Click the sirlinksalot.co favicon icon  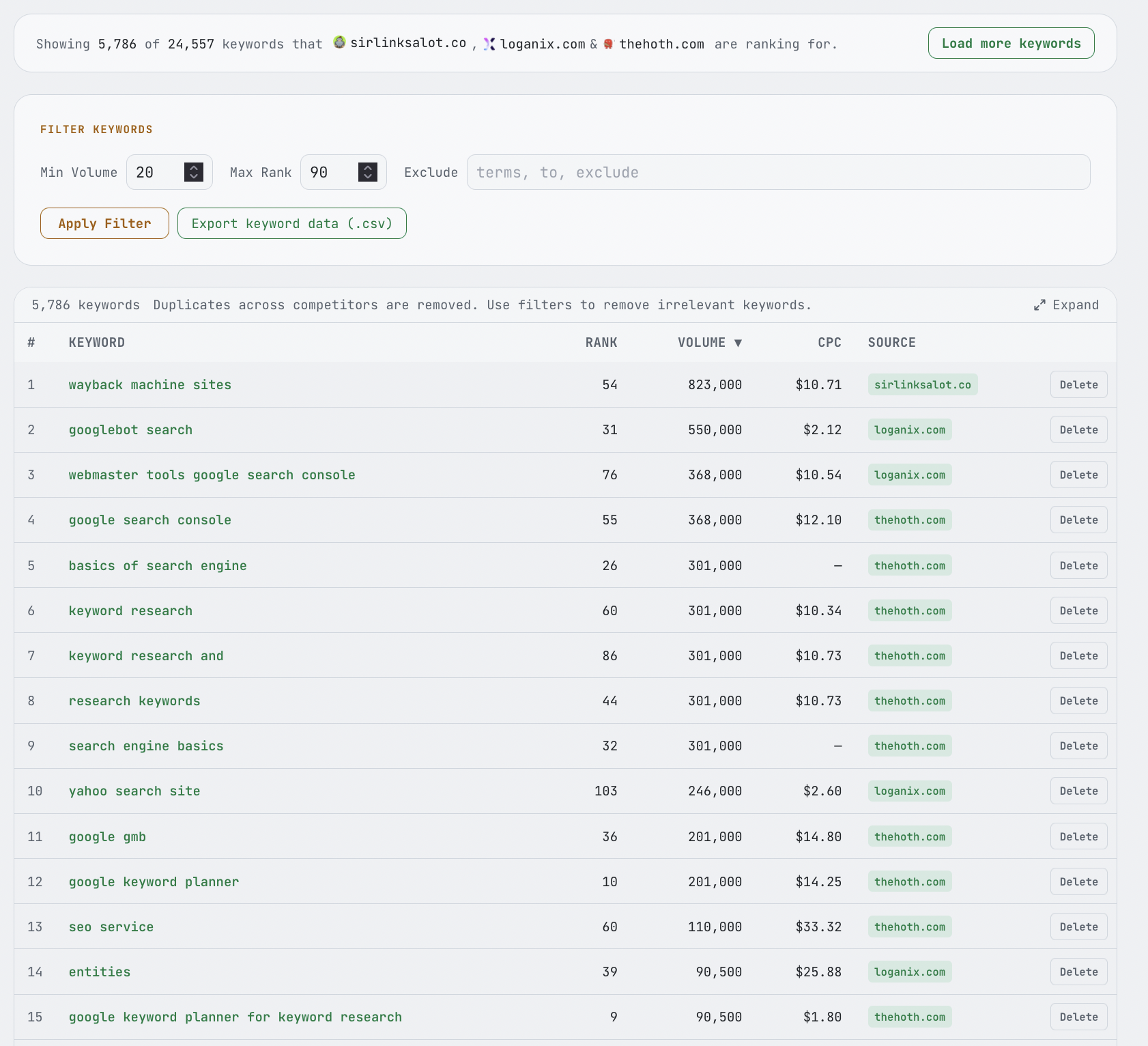339,42
